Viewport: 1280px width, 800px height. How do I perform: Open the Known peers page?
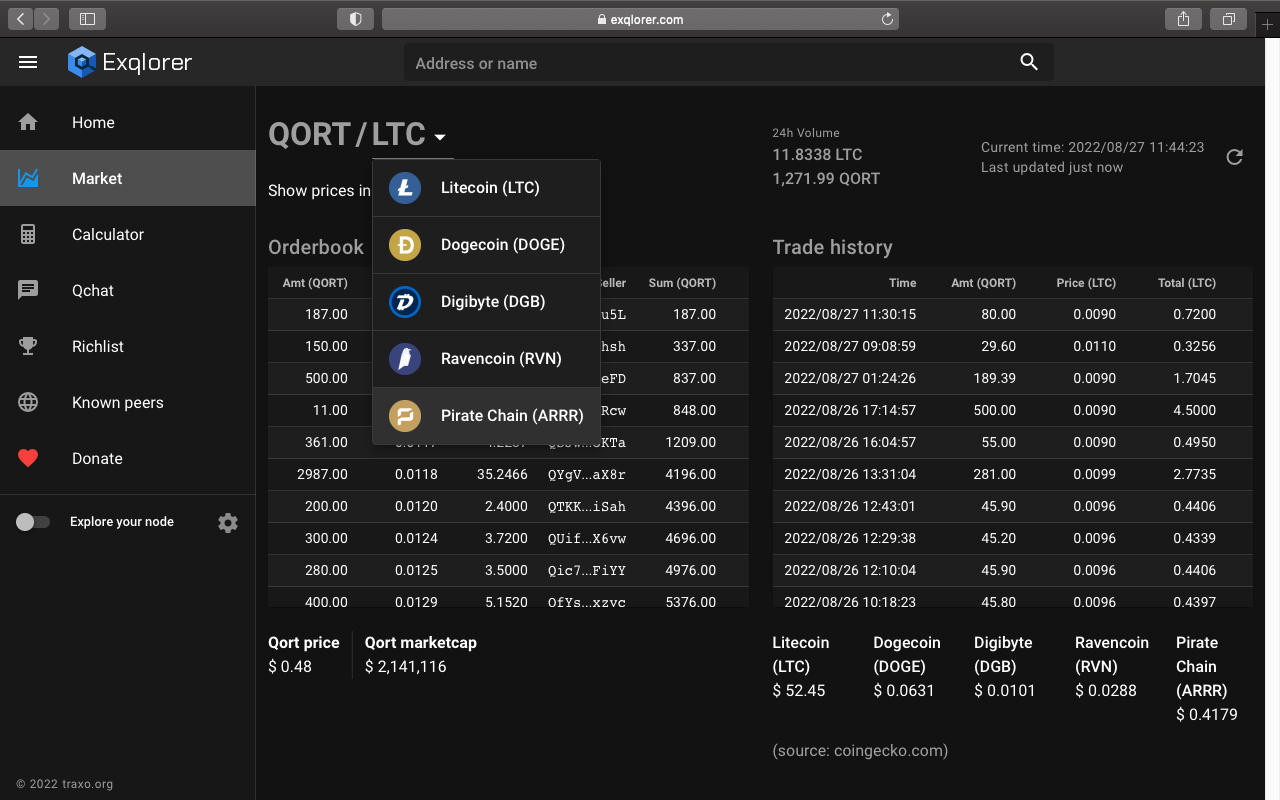tap(128, 402)
